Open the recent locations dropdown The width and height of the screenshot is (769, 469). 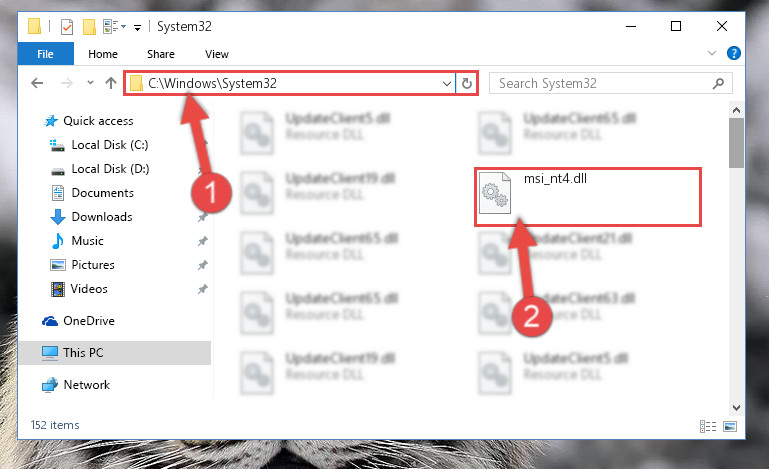coord(90,83)
